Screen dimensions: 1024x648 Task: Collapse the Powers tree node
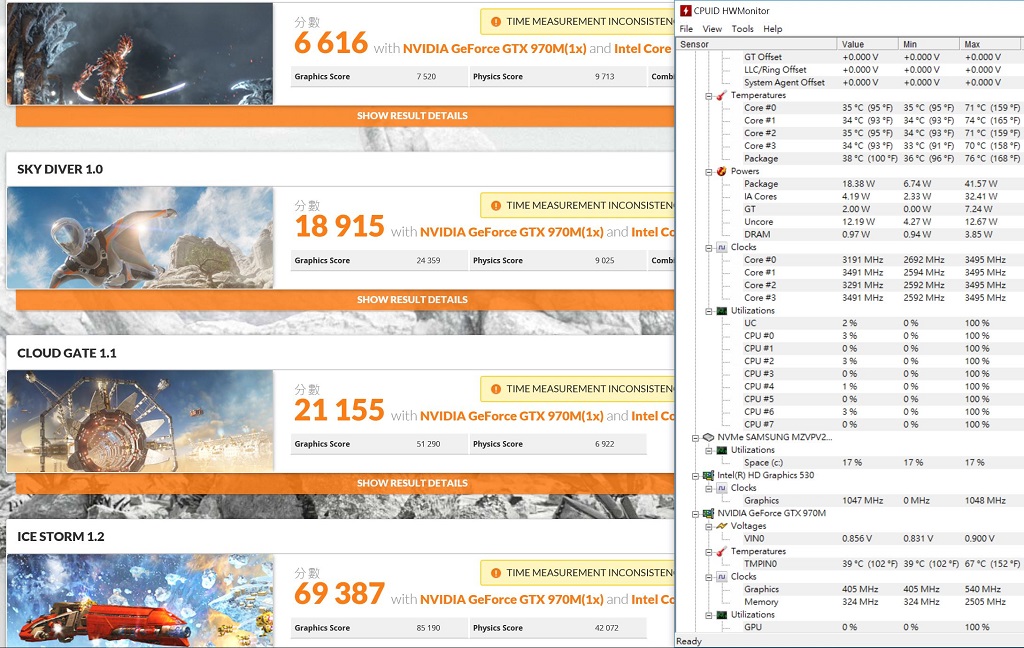coord(709,172)
